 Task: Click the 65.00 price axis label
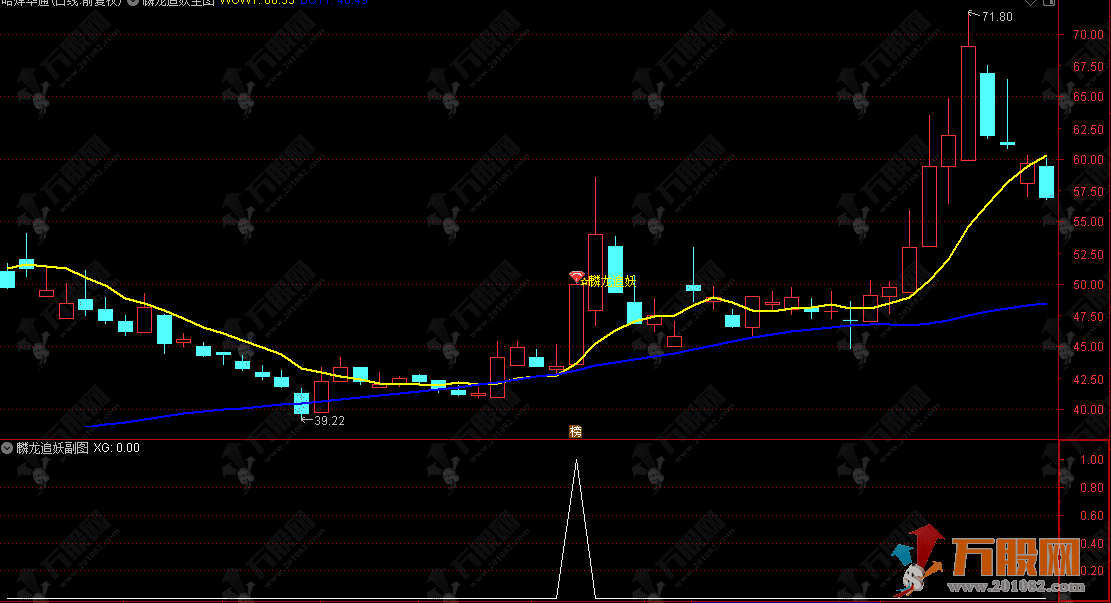click(x=1088, y=97)
